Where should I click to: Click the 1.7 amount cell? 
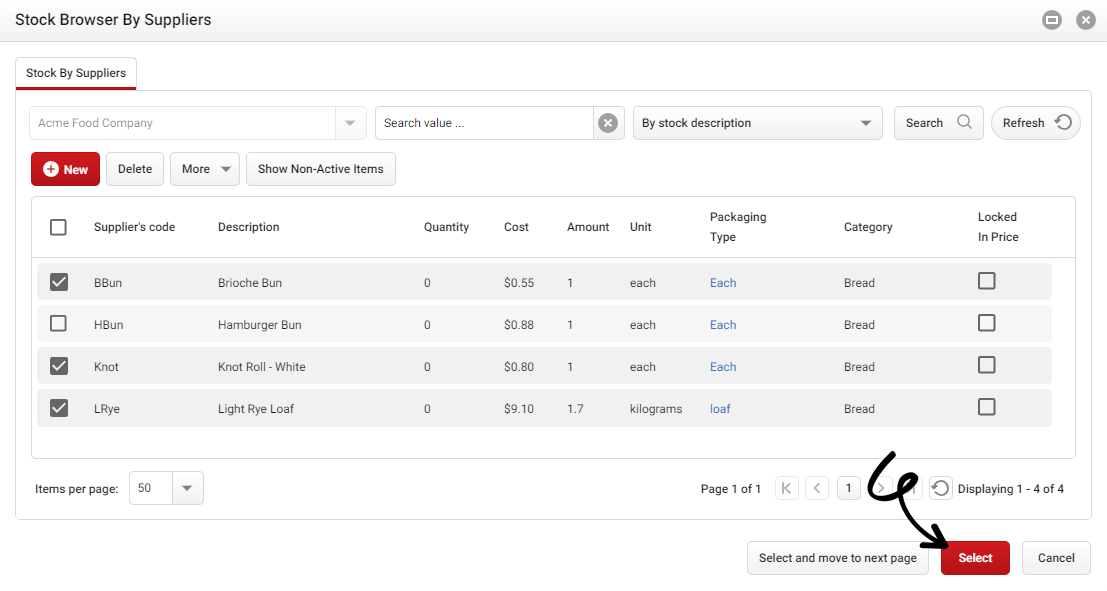click(575, 409)
